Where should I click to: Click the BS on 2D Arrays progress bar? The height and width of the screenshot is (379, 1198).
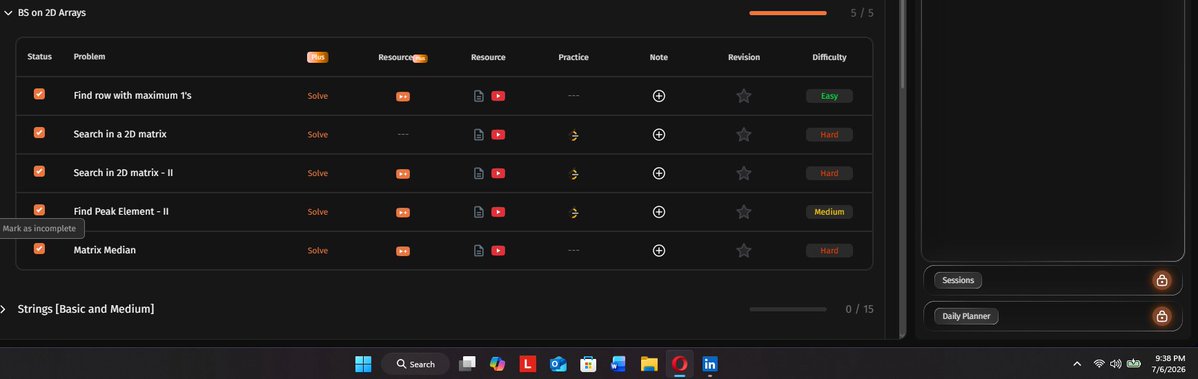pos(788,13)
